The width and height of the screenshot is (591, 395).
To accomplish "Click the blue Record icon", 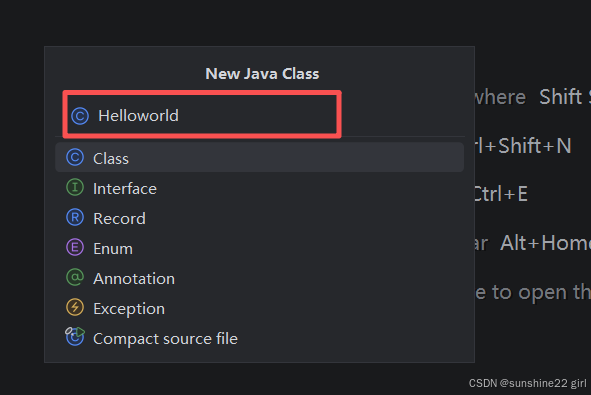I will tap(75, 217).
